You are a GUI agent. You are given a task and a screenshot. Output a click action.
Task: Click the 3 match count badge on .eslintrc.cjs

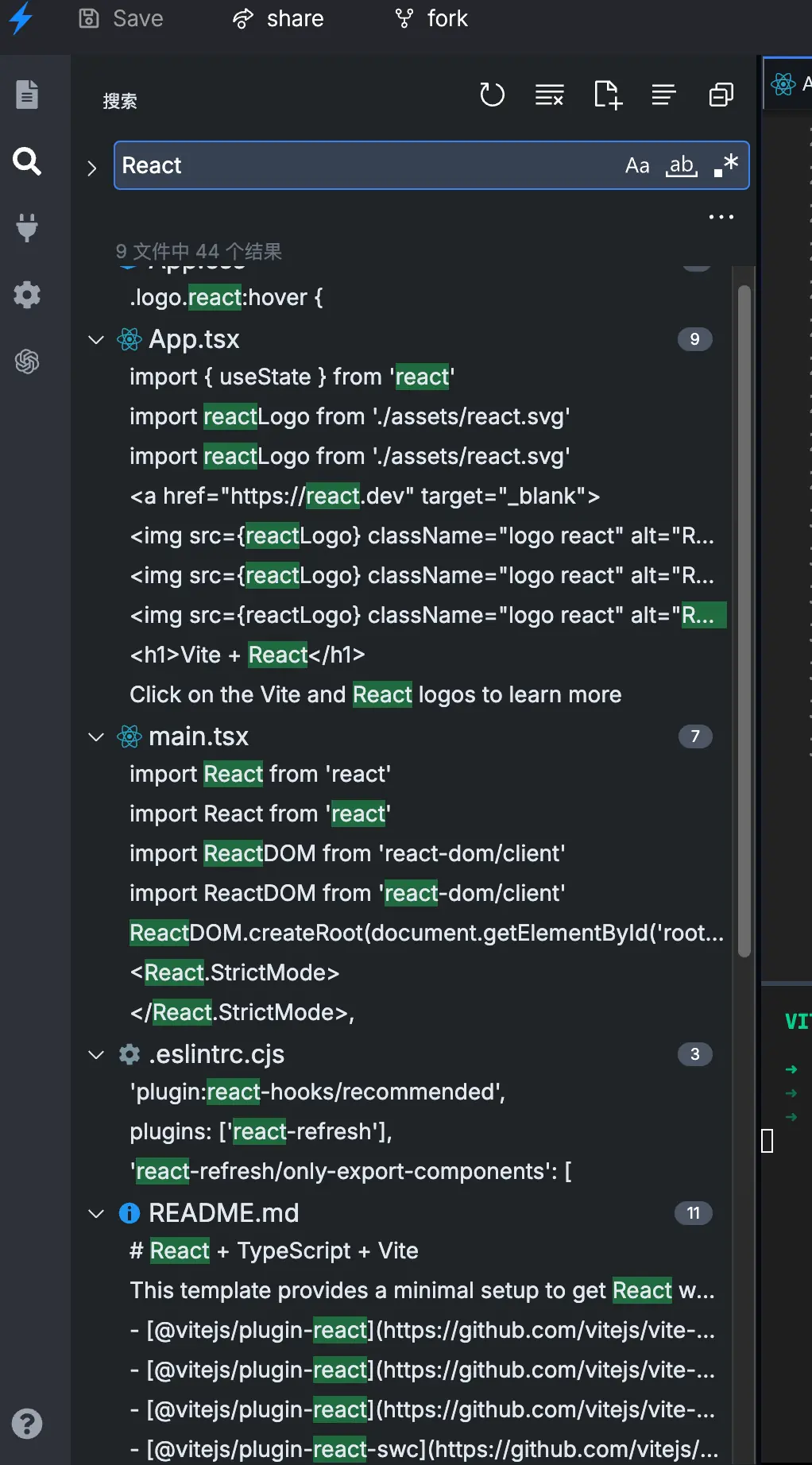(x=695, y=1054)
